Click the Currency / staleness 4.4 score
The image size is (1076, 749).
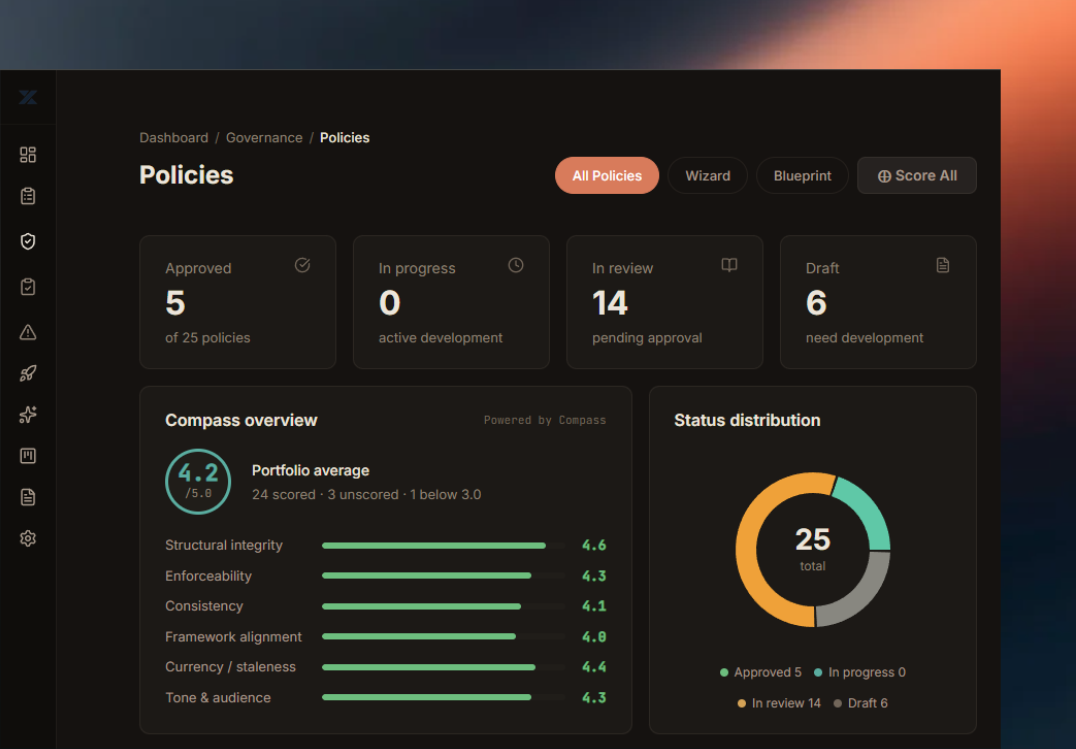(x=594, y=667)
